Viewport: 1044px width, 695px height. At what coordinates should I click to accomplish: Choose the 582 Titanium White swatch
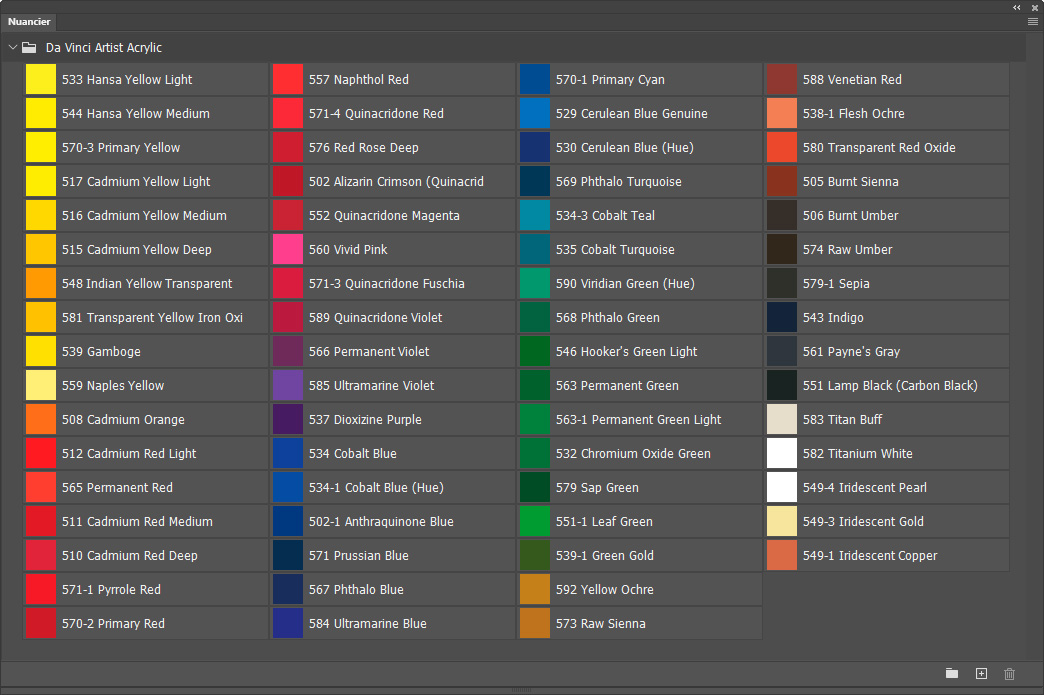point(887,453)
